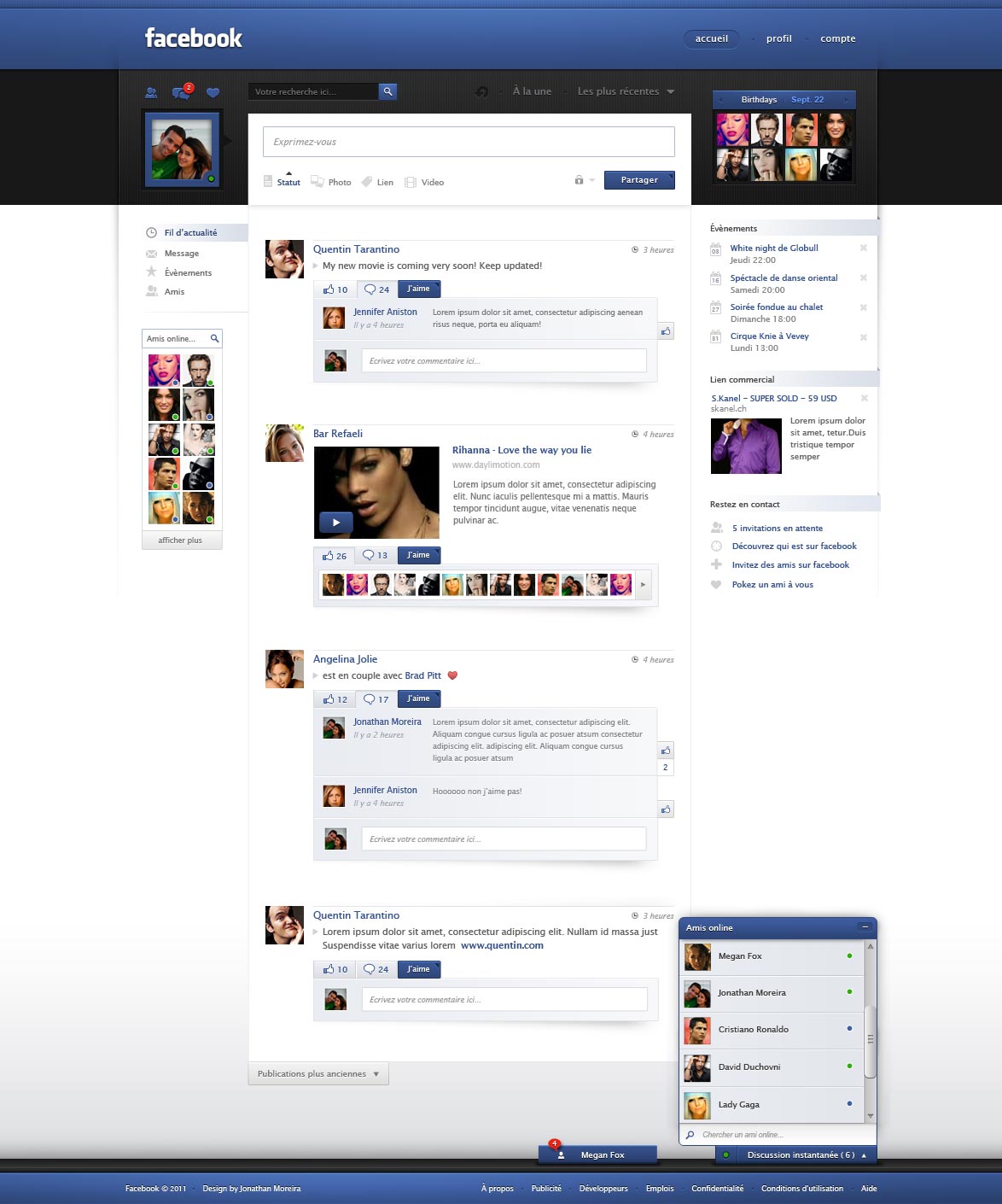Viewport: 1002px width, 1204px height.
Task: Minimize Amis online chat panel
Action: (865, 927)
